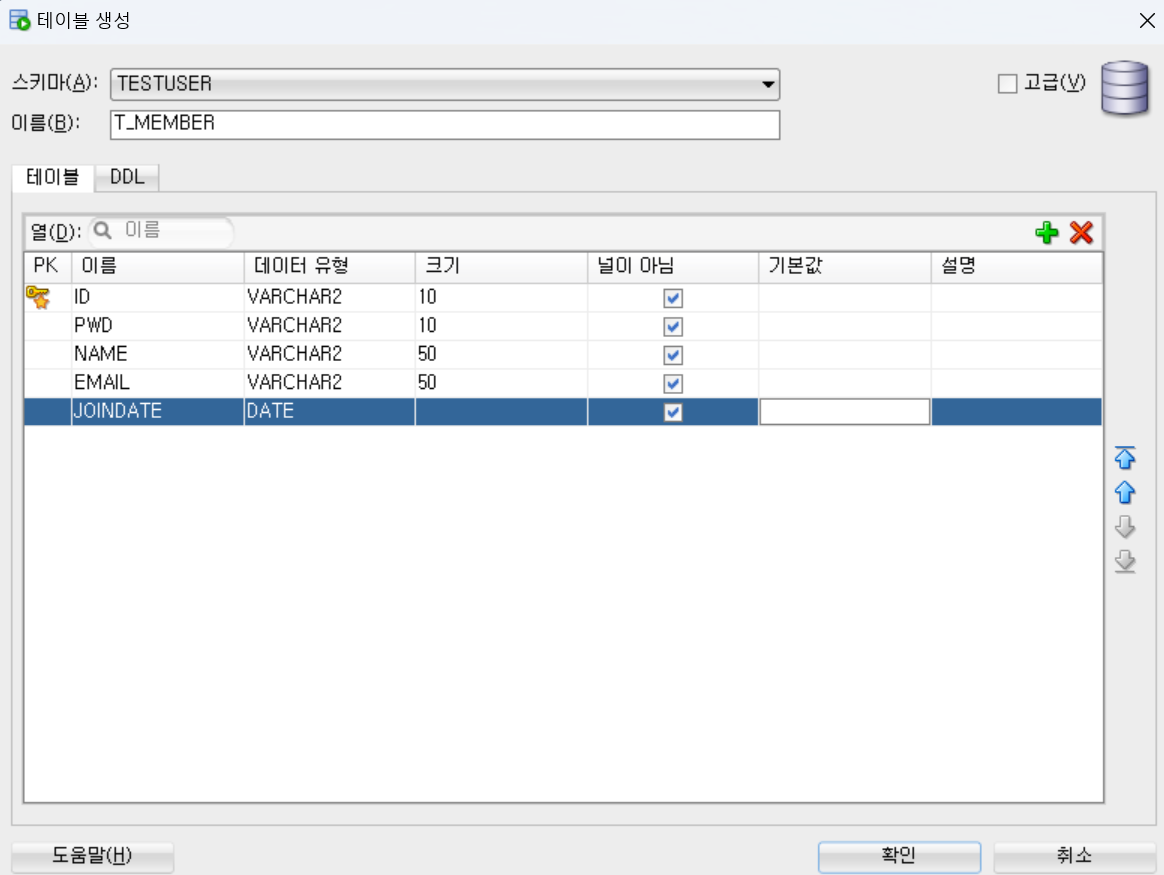
Task: Switch to the DDL tab
Action: pos(127,177)
